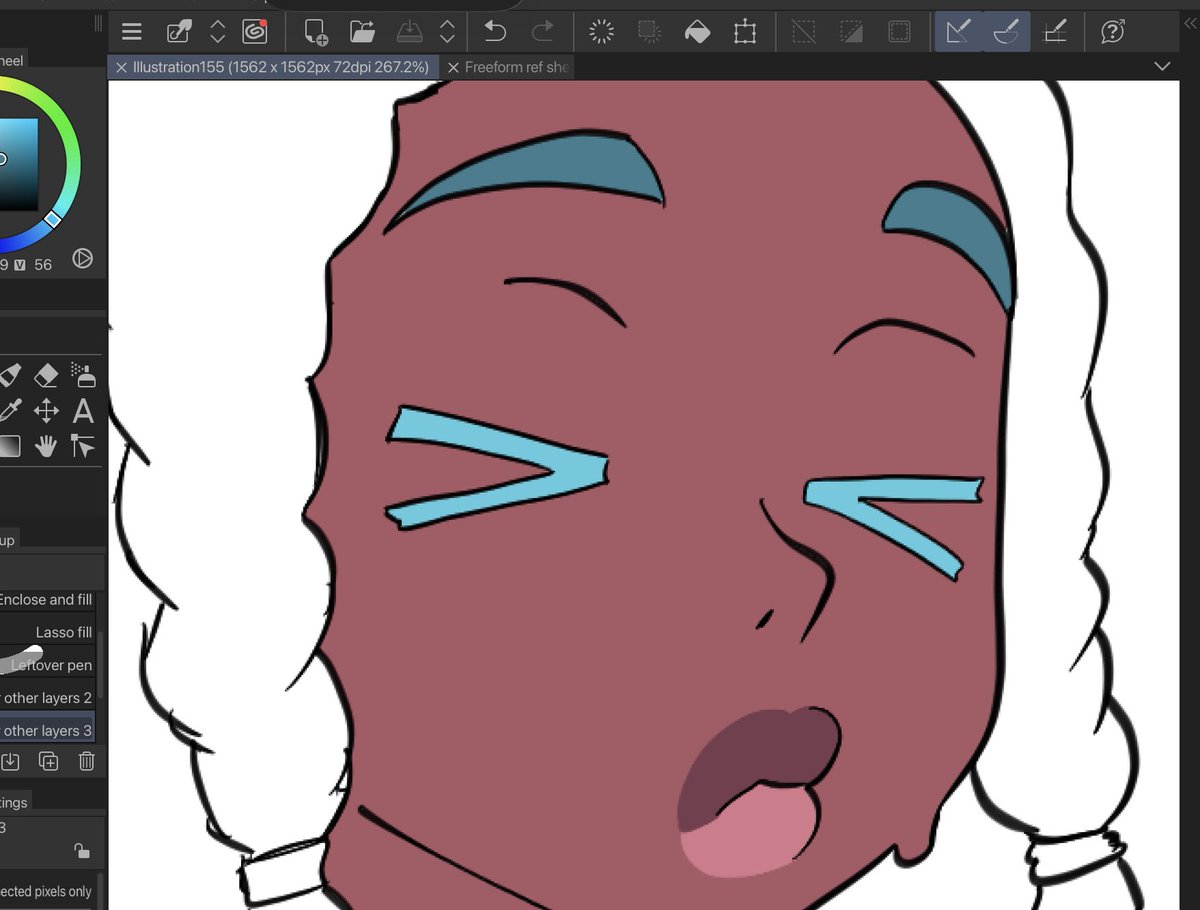Click the sub tool list scrollbar
Viewport: 1200px width, 910px height.
tap(101, 665)
